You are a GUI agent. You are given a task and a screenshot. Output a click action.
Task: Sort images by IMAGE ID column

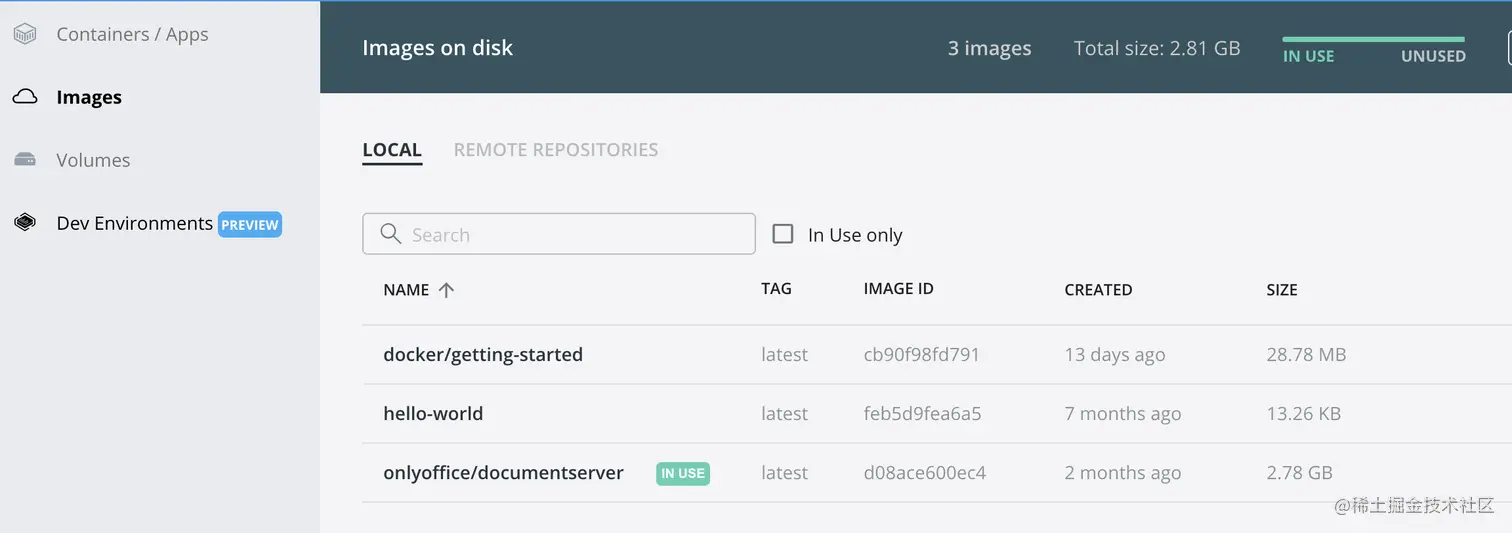[898, 289]
